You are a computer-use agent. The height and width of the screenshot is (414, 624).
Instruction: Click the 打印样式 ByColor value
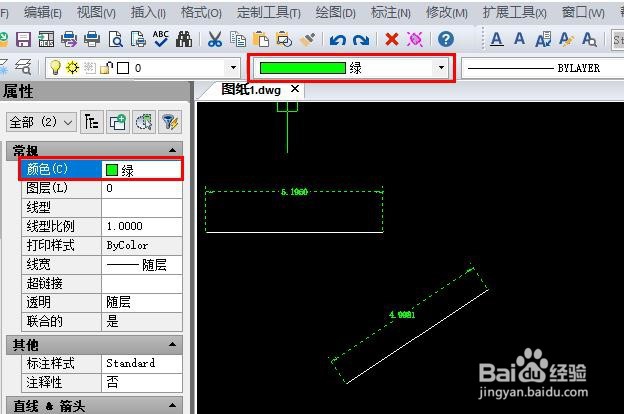(x=142, y=246)
